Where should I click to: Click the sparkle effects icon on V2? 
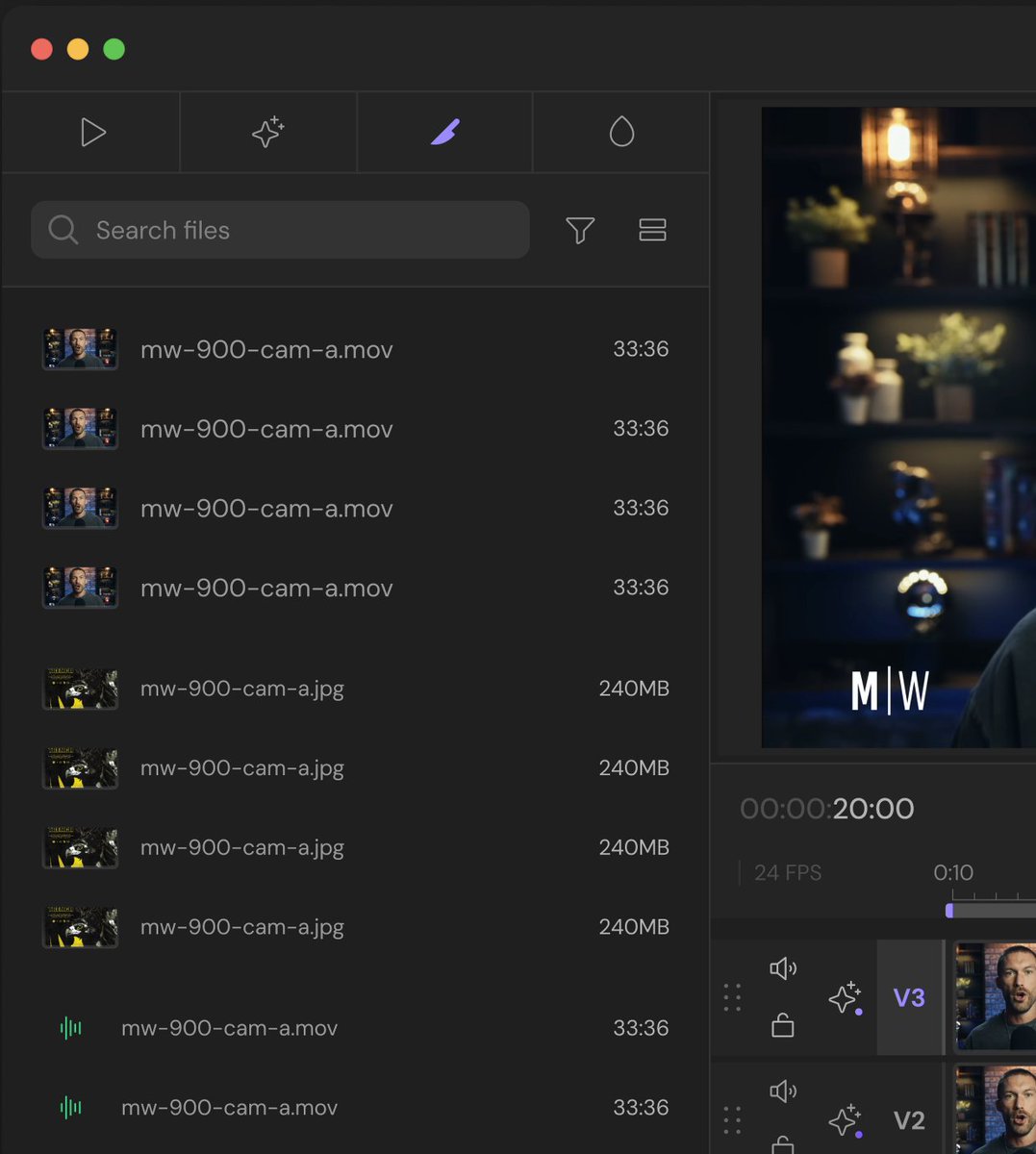pyautogui.click(x=845, y=1121)
